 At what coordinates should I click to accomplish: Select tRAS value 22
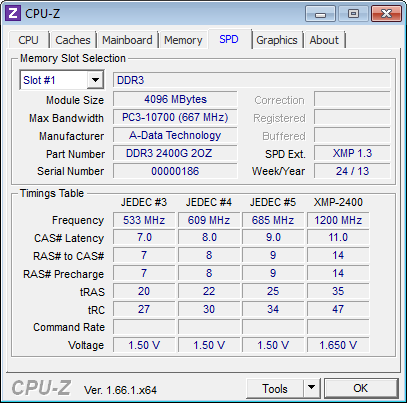coord(209,291)
